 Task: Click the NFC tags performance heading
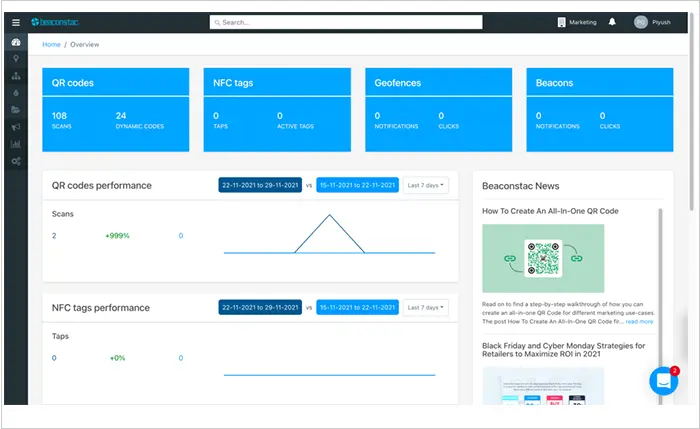coord(100,308)
